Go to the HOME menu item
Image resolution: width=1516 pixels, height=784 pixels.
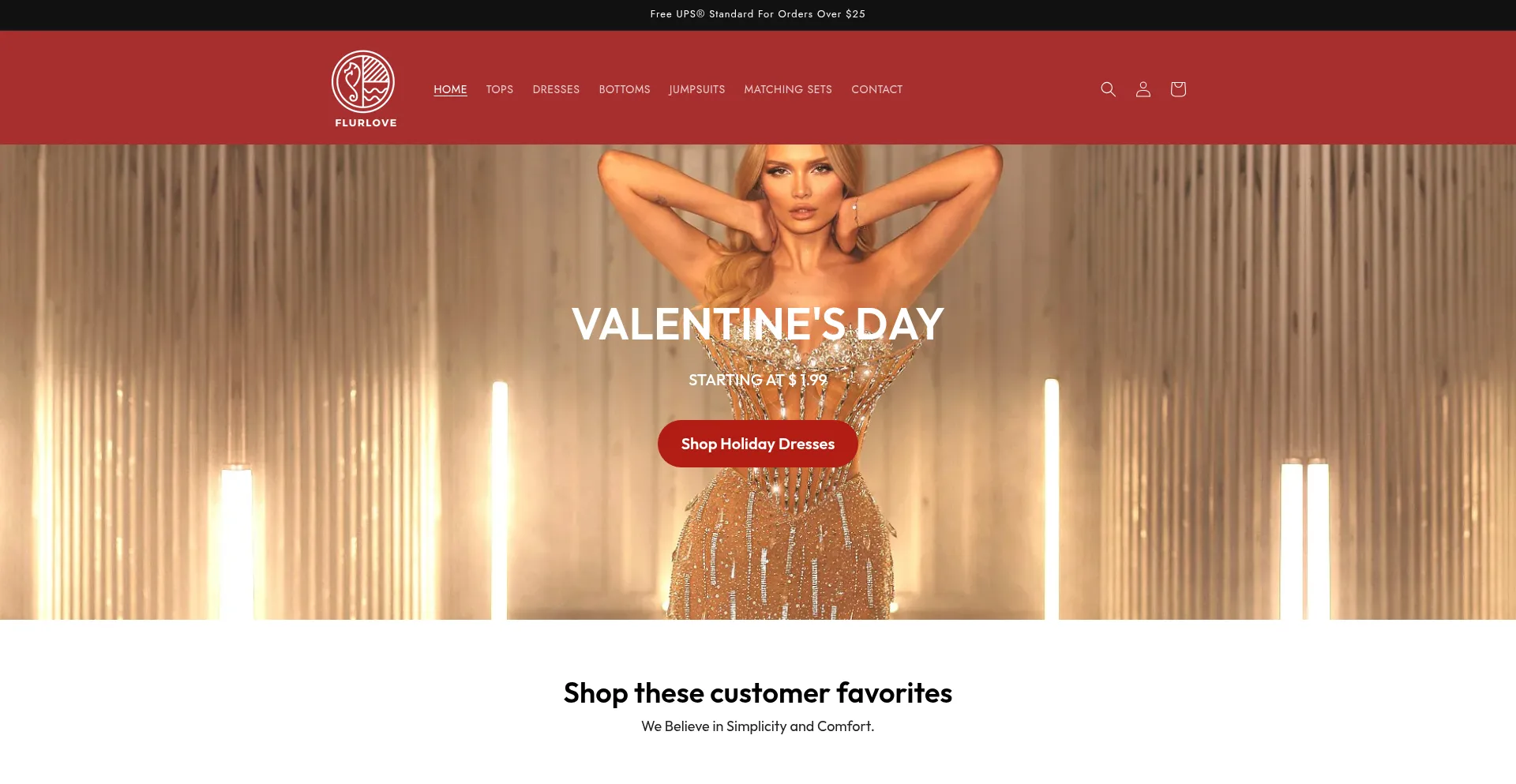coord(450,89)
